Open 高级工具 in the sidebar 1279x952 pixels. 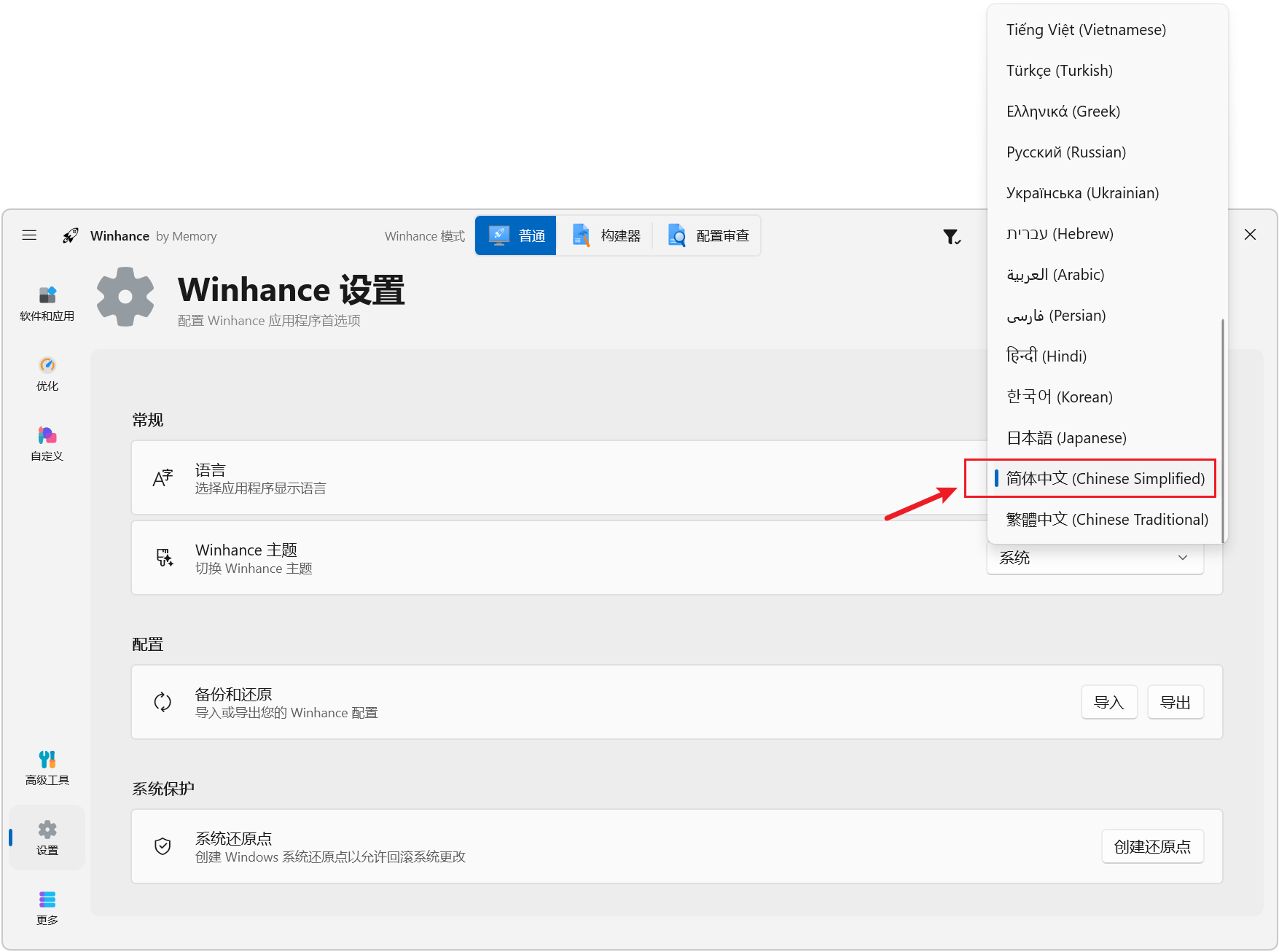coord(47,768)
